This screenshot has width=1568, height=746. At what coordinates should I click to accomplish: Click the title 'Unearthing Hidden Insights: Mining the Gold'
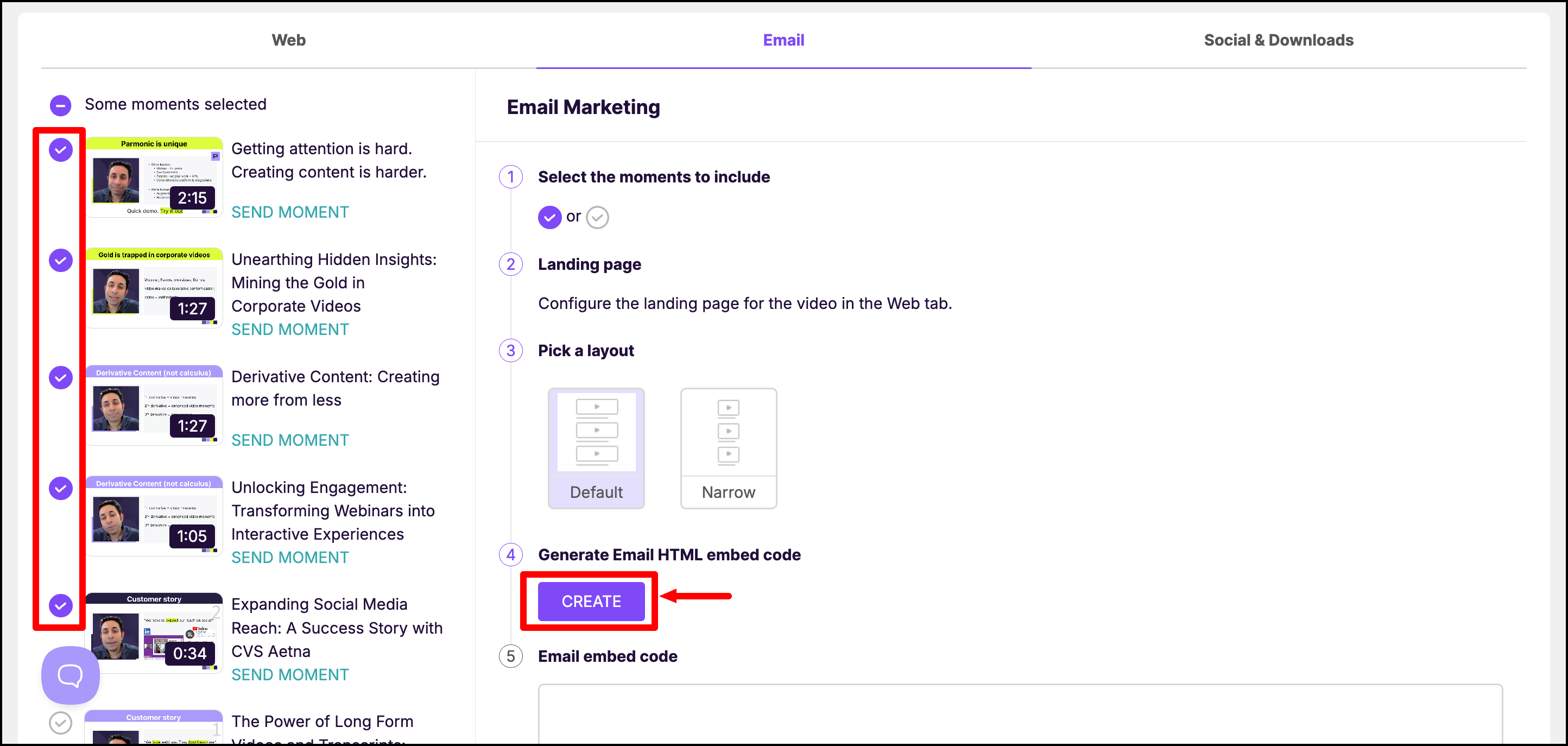333,283
